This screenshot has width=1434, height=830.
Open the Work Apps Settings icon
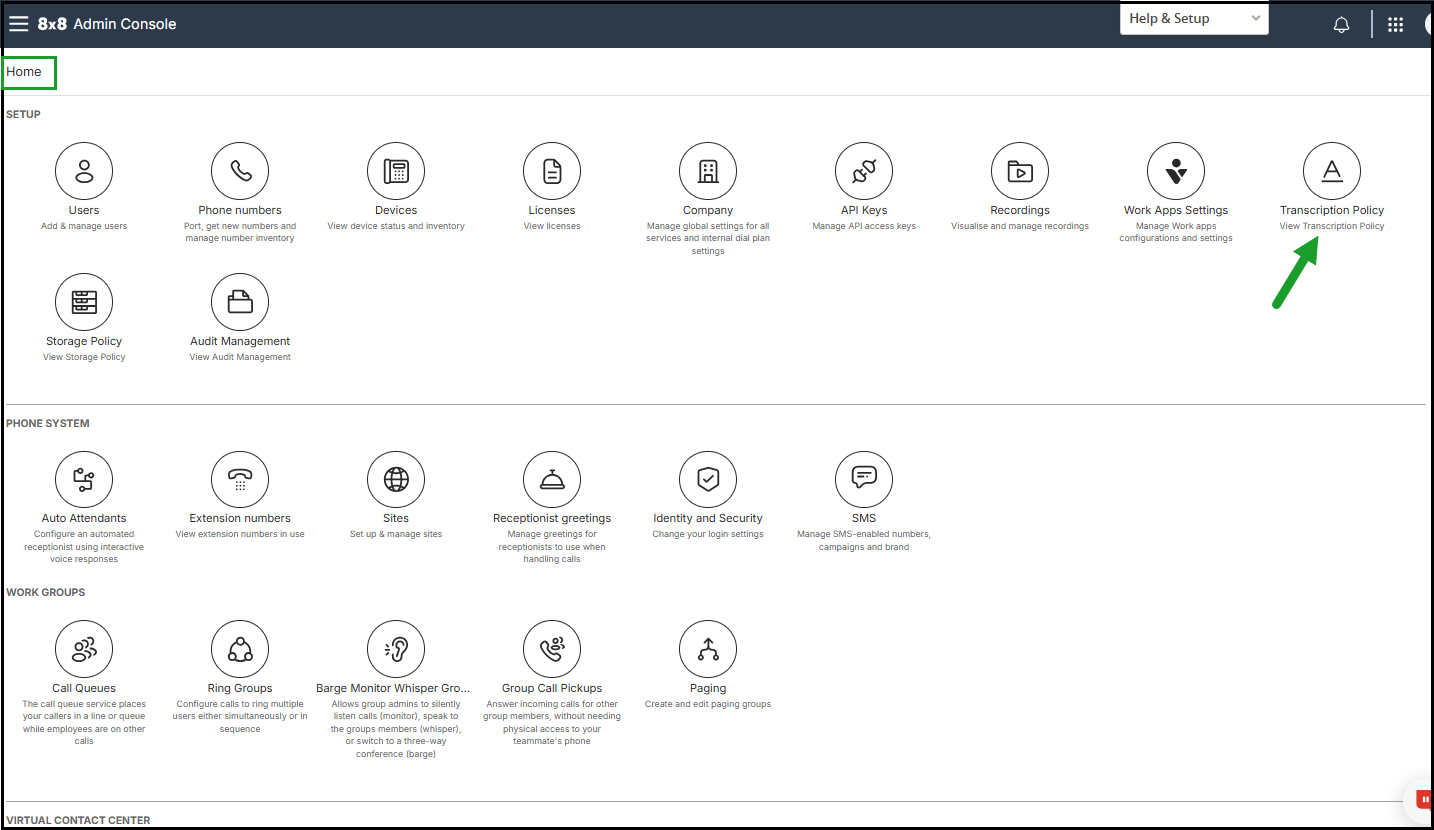coord(1176,171)
